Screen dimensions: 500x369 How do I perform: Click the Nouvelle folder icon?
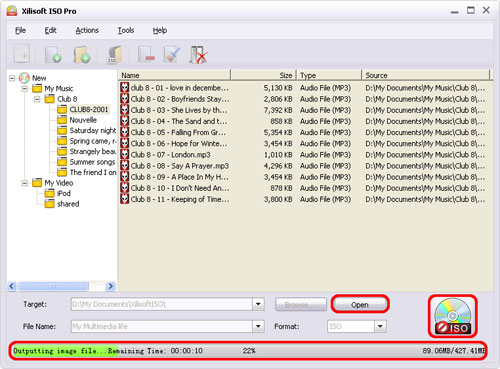[62, 120]
